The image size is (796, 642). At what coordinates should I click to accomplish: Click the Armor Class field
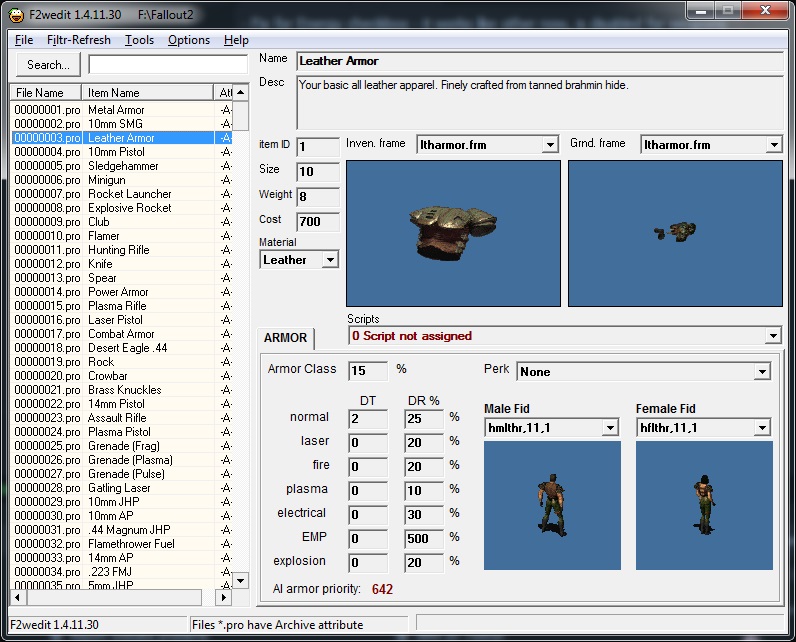click(x=368, y=371)
